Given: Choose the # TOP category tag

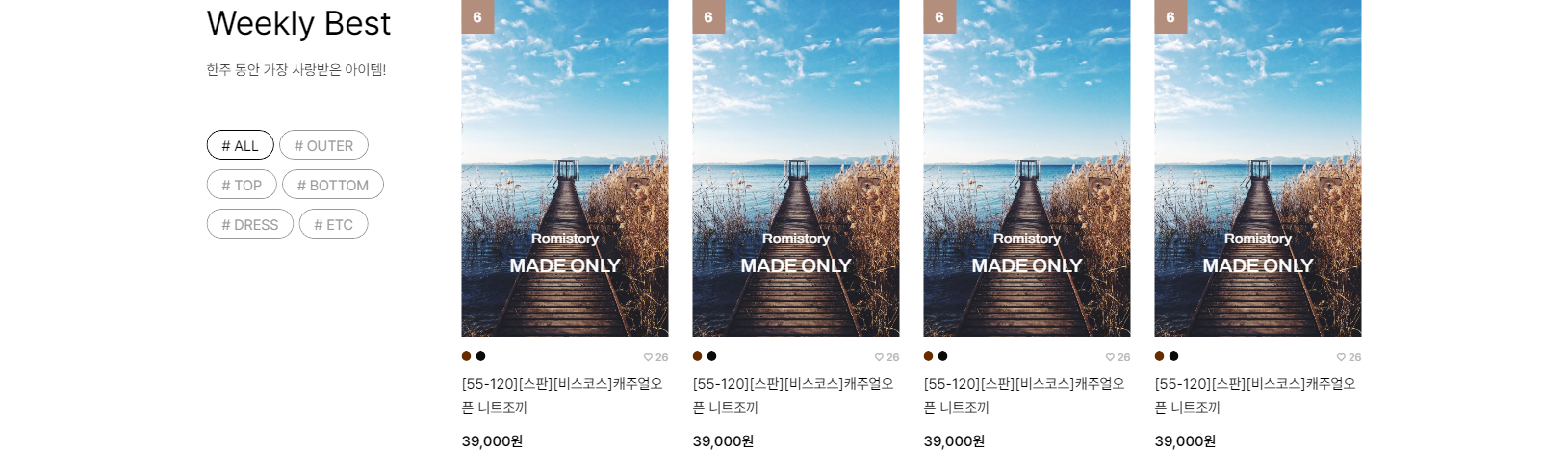Looking at the screenshot, I should [242, 185].
